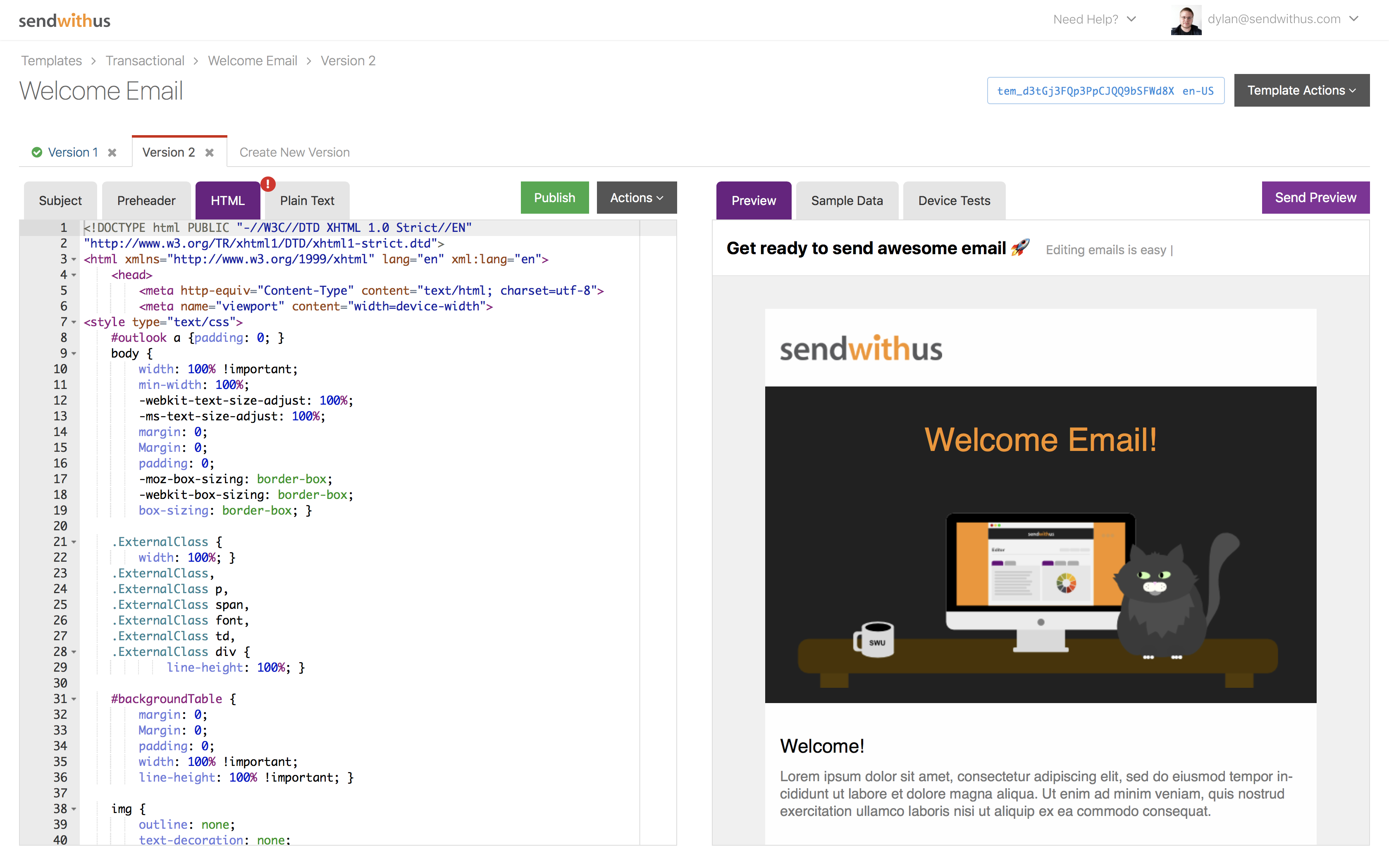Click the green published checkmark on Version 1
Screen dimensions: 1389x868
pyautogui.click(x=37, y=153)
